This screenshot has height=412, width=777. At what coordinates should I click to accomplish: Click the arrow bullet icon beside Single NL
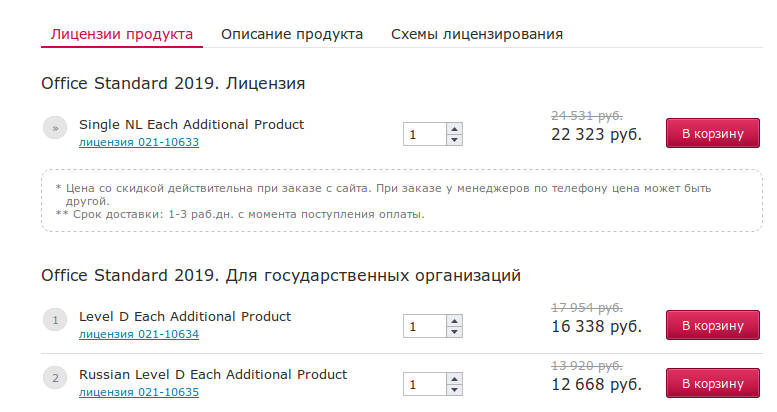[55, 128]
